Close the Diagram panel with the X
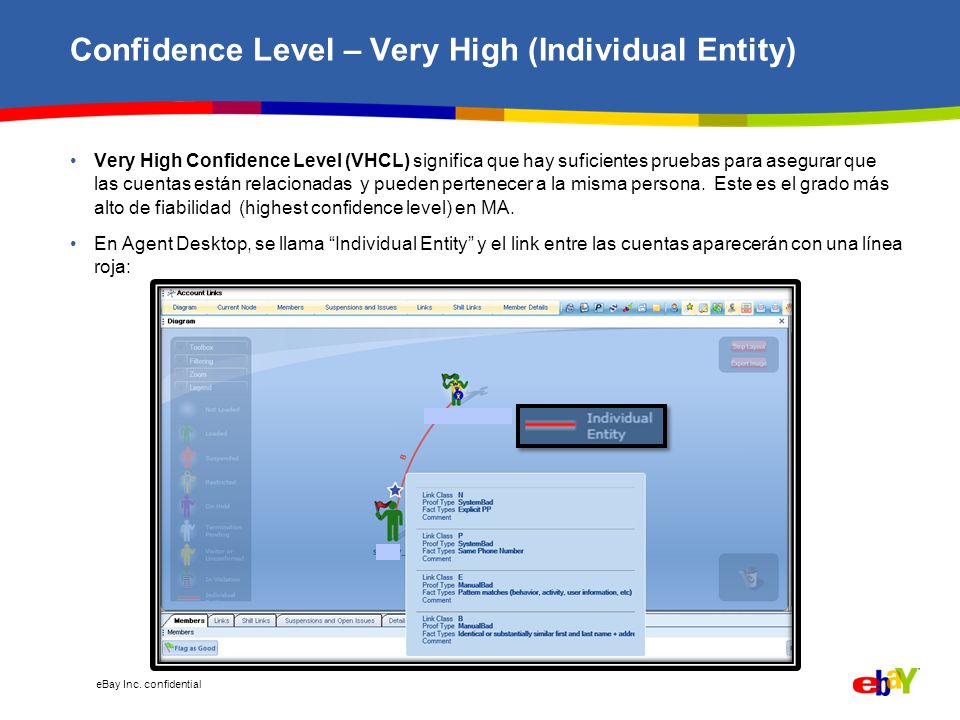 tap(781, 321)
